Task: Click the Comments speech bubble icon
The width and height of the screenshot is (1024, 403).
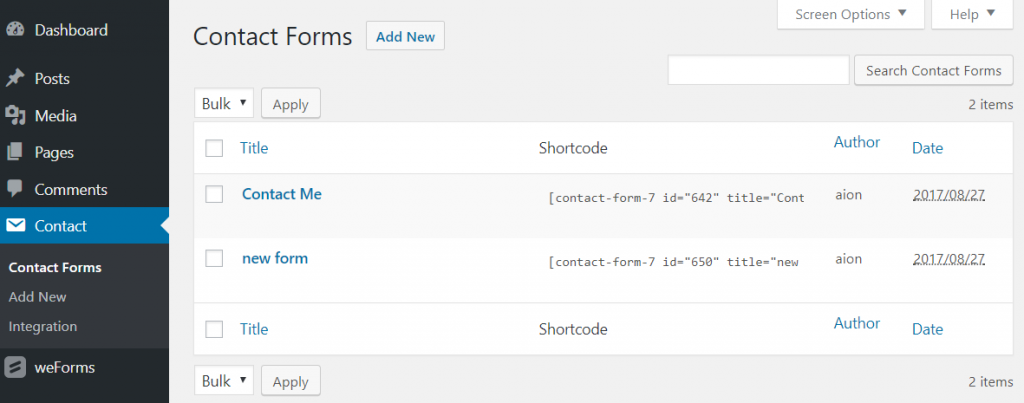Action: click(x=15, y=189)
